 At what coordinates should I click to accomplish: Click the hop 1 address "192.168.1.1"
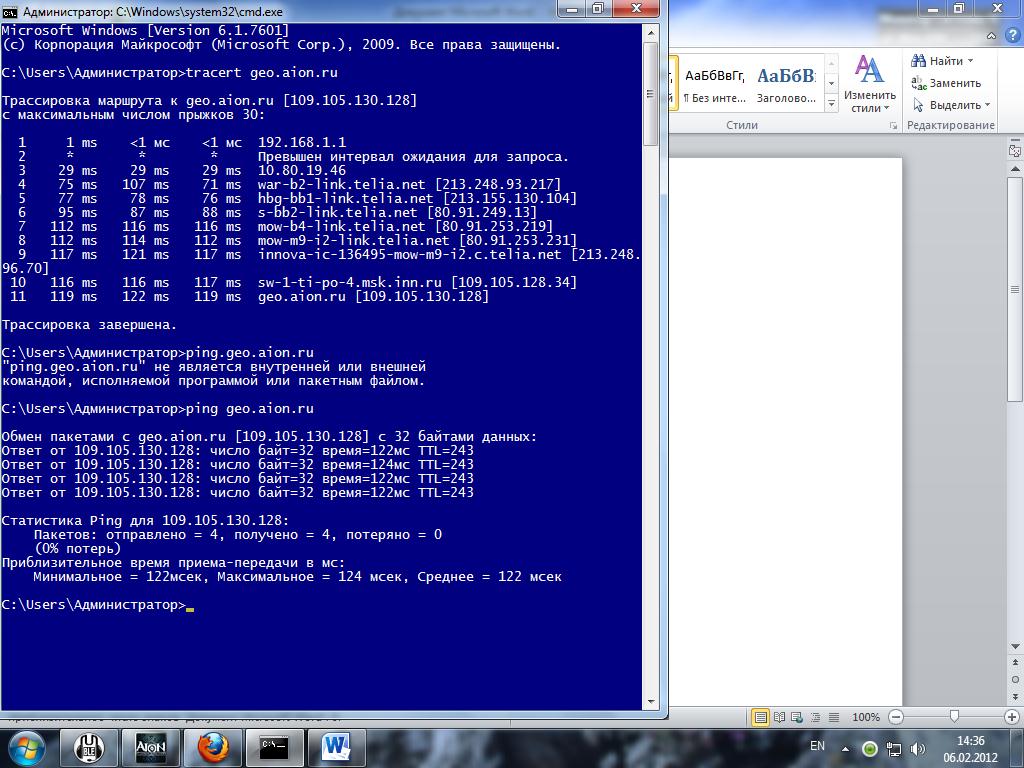tap(302, 142)
